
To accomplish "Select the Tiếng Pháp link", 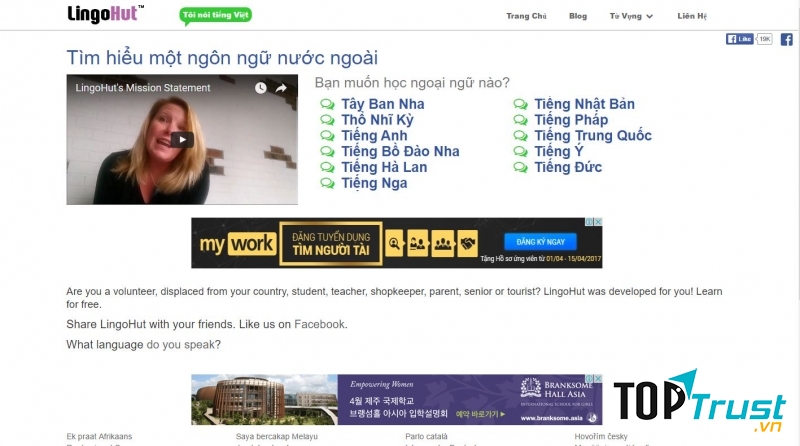I will point(571,120).
